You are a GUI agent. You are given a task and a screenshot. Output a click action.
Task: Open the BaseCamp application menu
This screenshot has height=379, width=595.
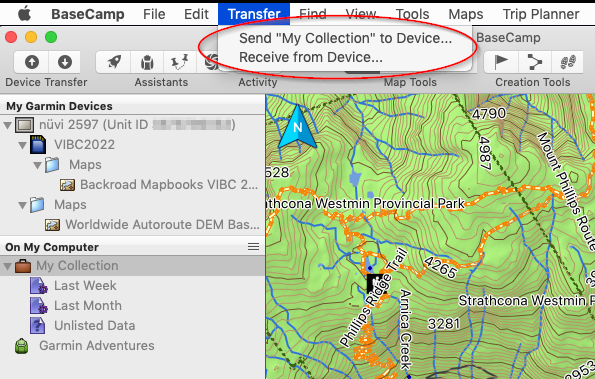(x=88, y=14)
